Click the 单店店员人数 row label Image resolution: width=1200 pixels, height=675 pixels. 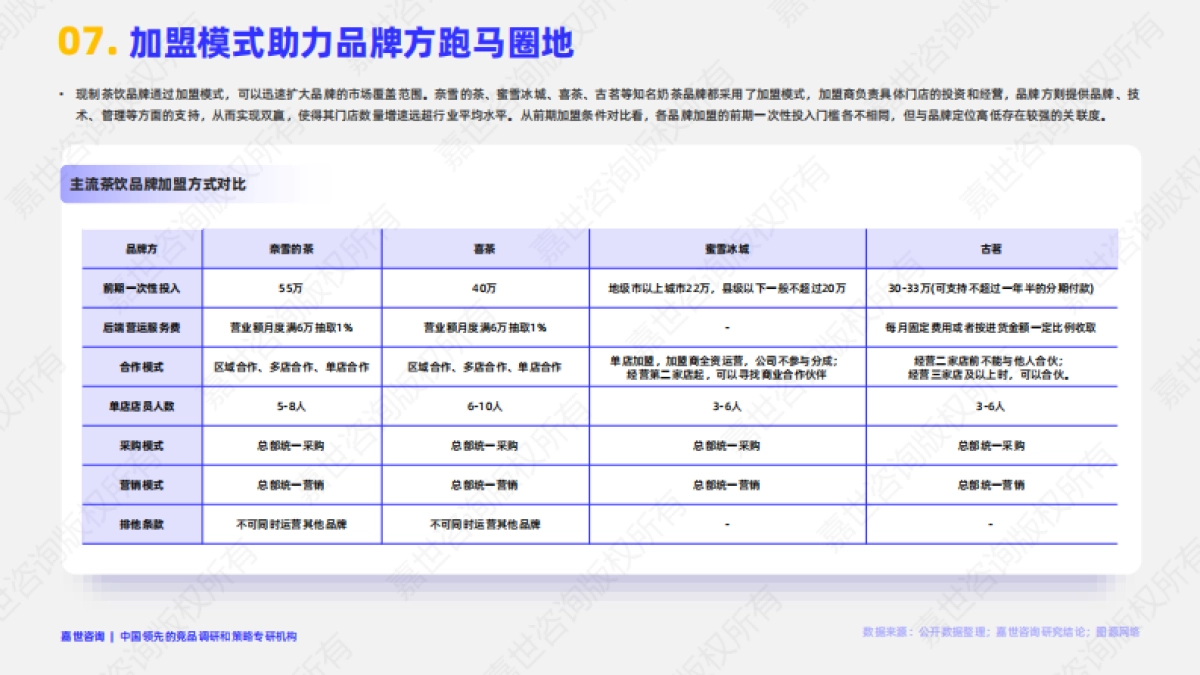(146, 406)
